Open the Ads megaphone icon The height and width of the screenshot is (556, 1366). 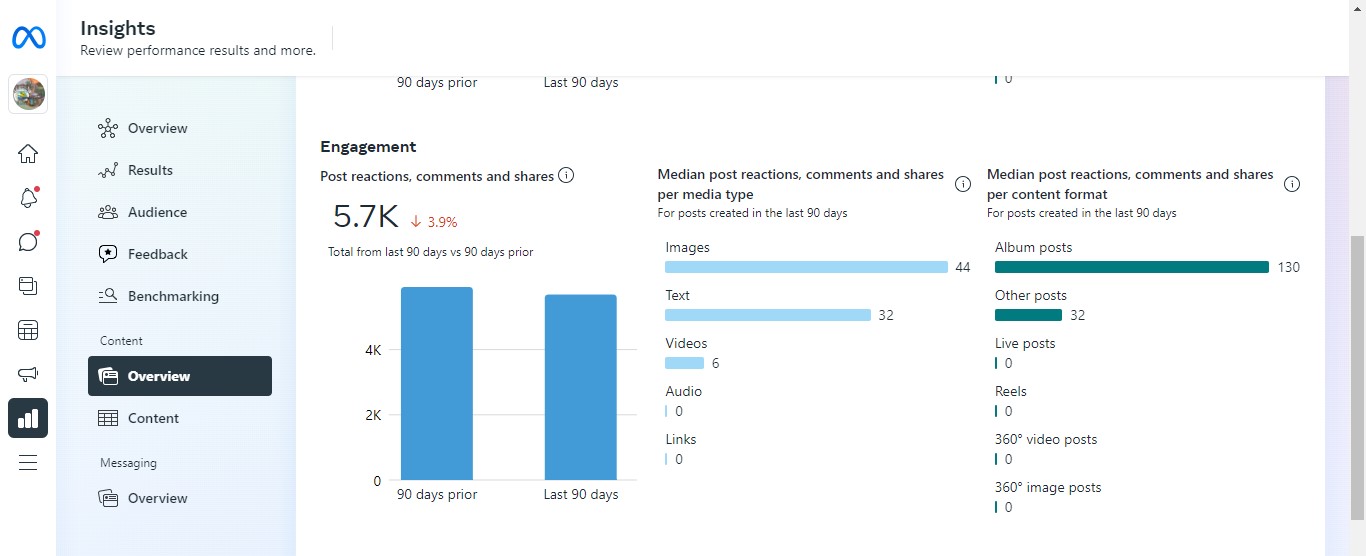28,374
